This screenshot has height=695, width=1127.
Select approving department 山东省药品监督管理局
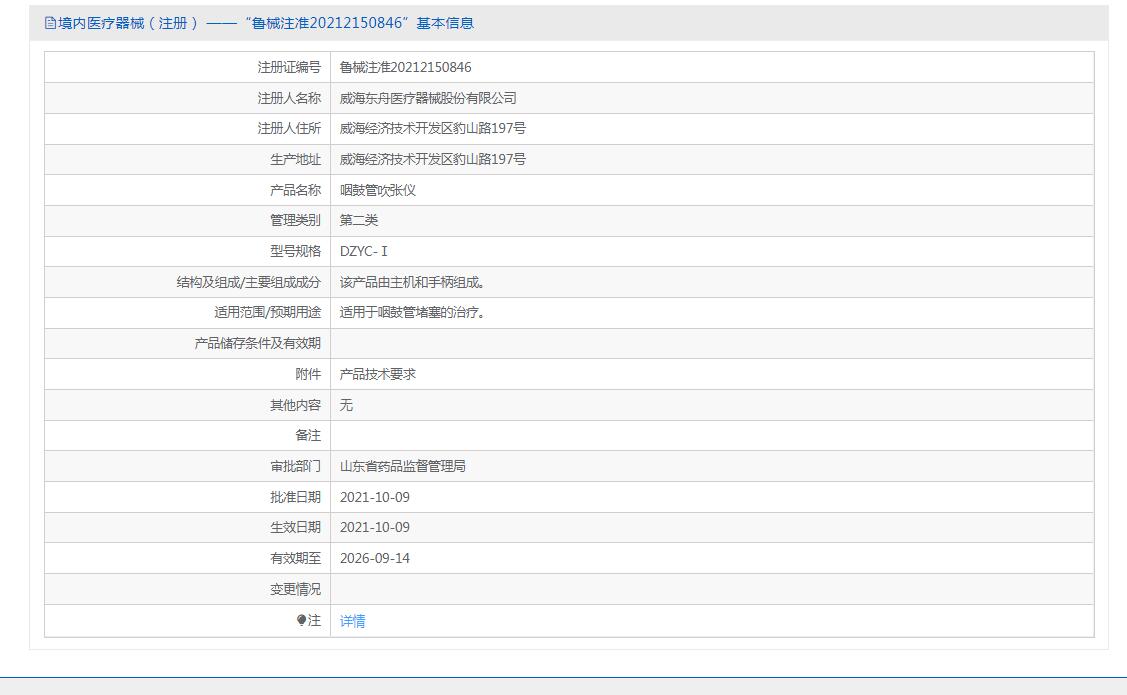point(402,466)
